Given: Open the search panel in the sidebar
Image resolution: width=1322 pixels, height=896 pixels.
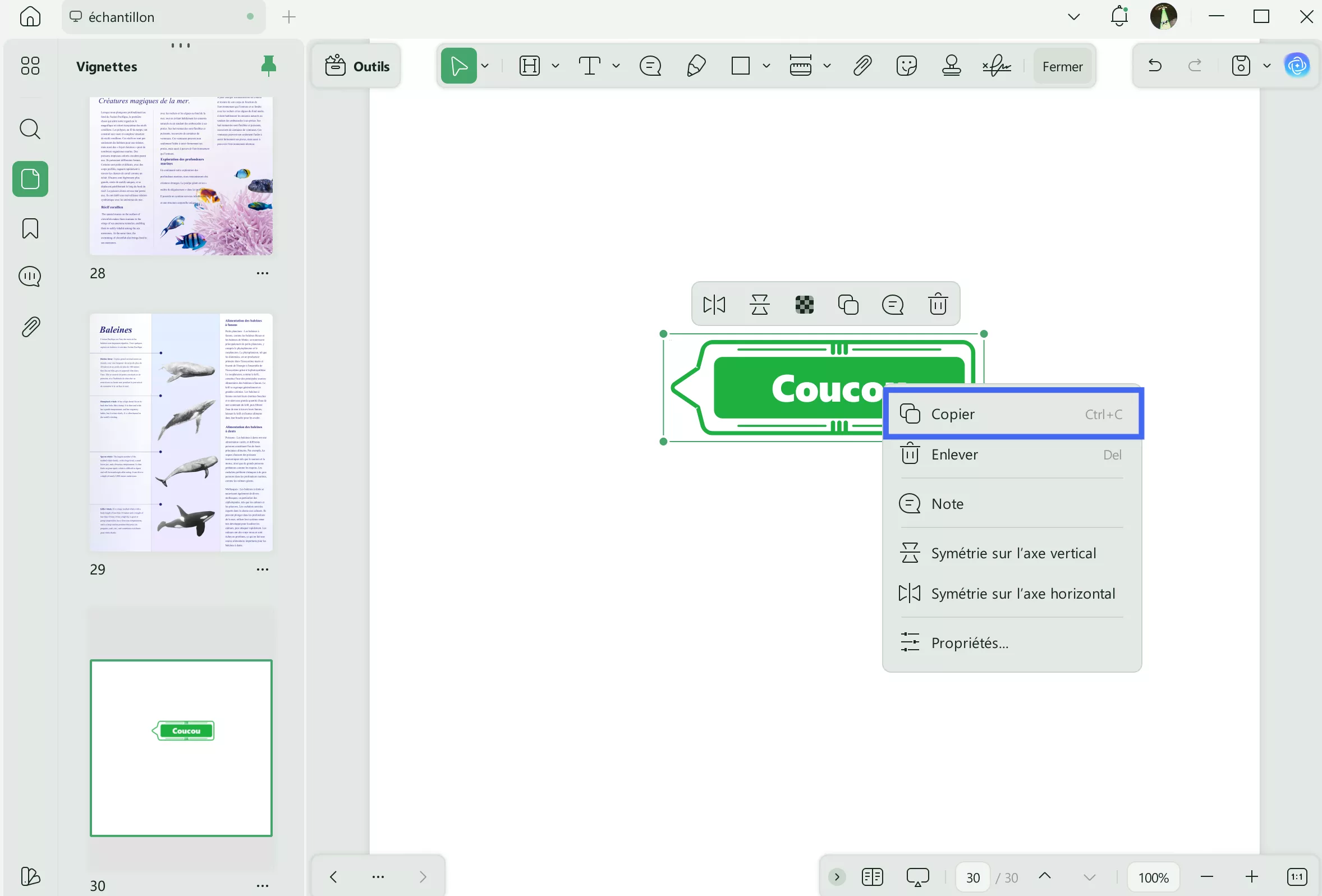Looking at the screenshot, I should click(29, 129).
